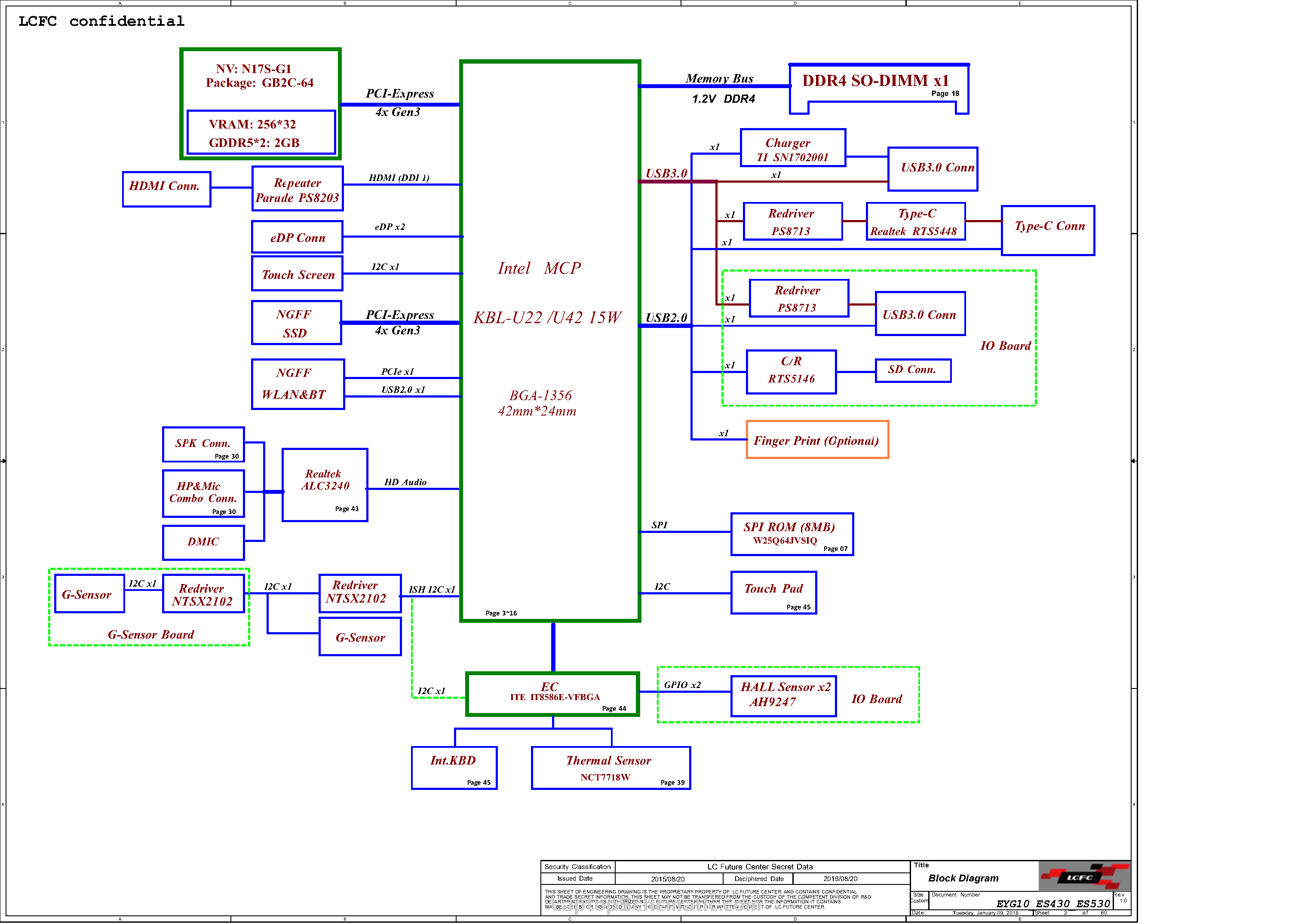This screenshot has width=1307, height=924.
Task: Click the "eDP Conn" block
Action: point(298,237)
